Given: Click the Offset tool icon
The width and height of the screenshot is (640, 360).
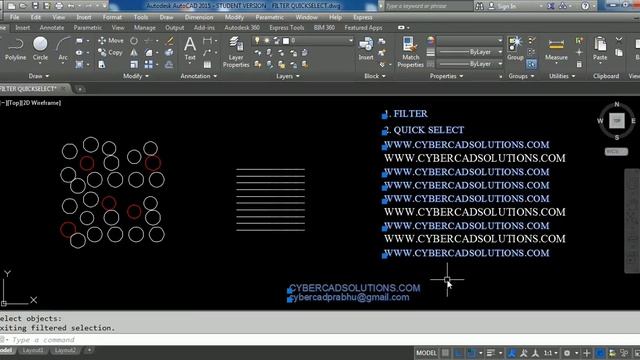Looking at the screenshot, I should pyautogui.click(x=169, y=64).
